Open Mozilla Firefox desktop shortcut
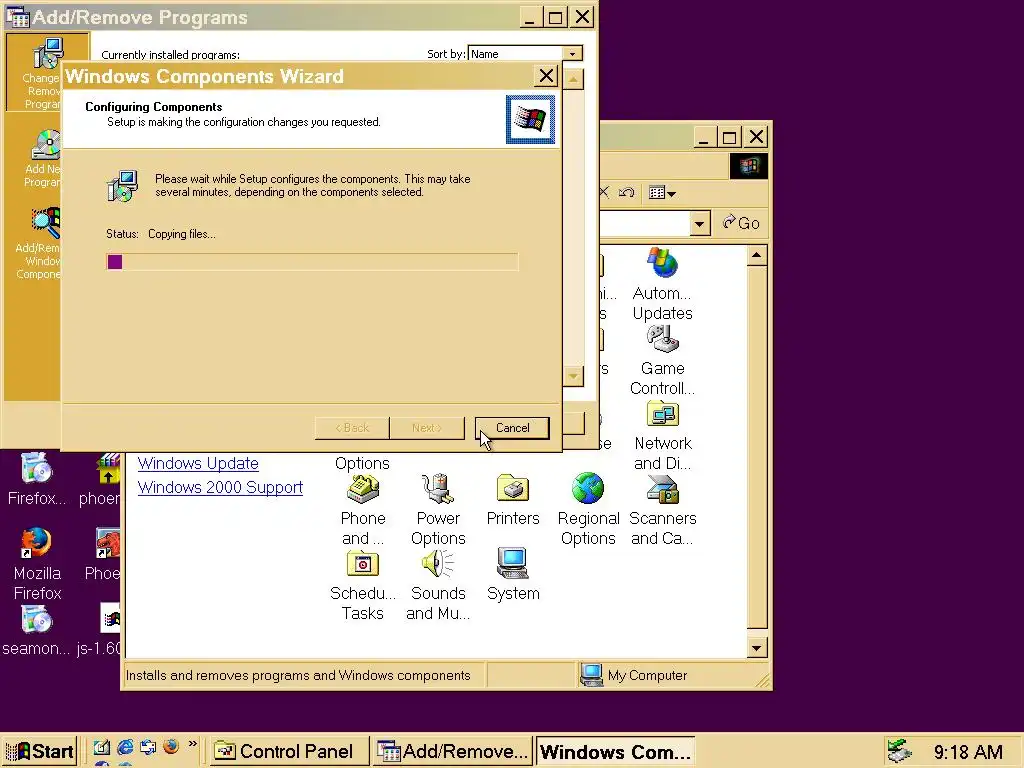 coord(36,543)
